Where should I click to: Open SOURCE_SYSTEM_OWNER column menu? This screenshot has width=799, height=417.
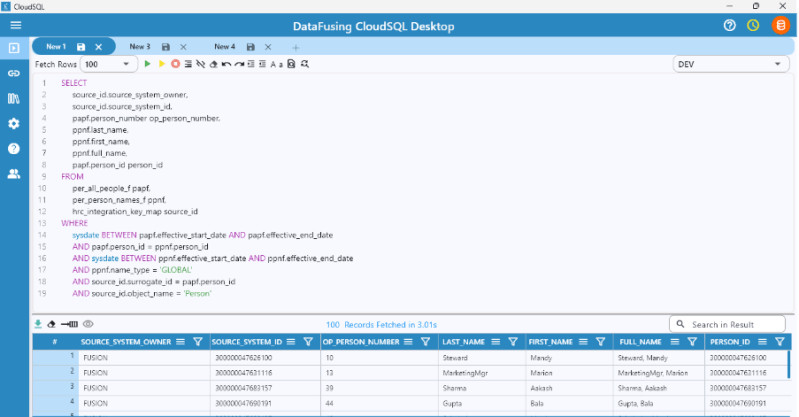tap(180, 342)
